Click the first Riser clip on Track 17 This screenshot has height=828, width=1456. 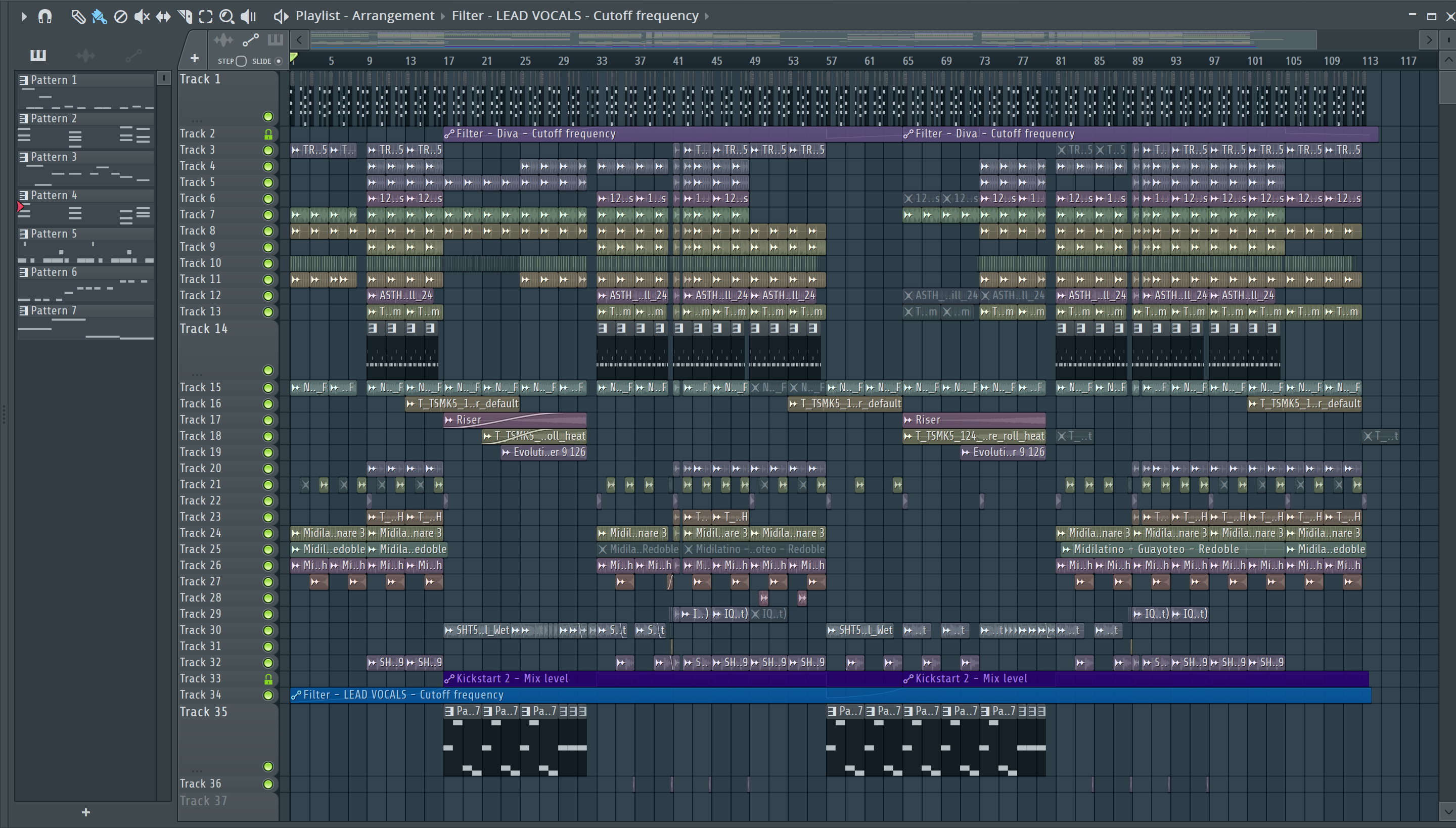[x=515, y=420]
